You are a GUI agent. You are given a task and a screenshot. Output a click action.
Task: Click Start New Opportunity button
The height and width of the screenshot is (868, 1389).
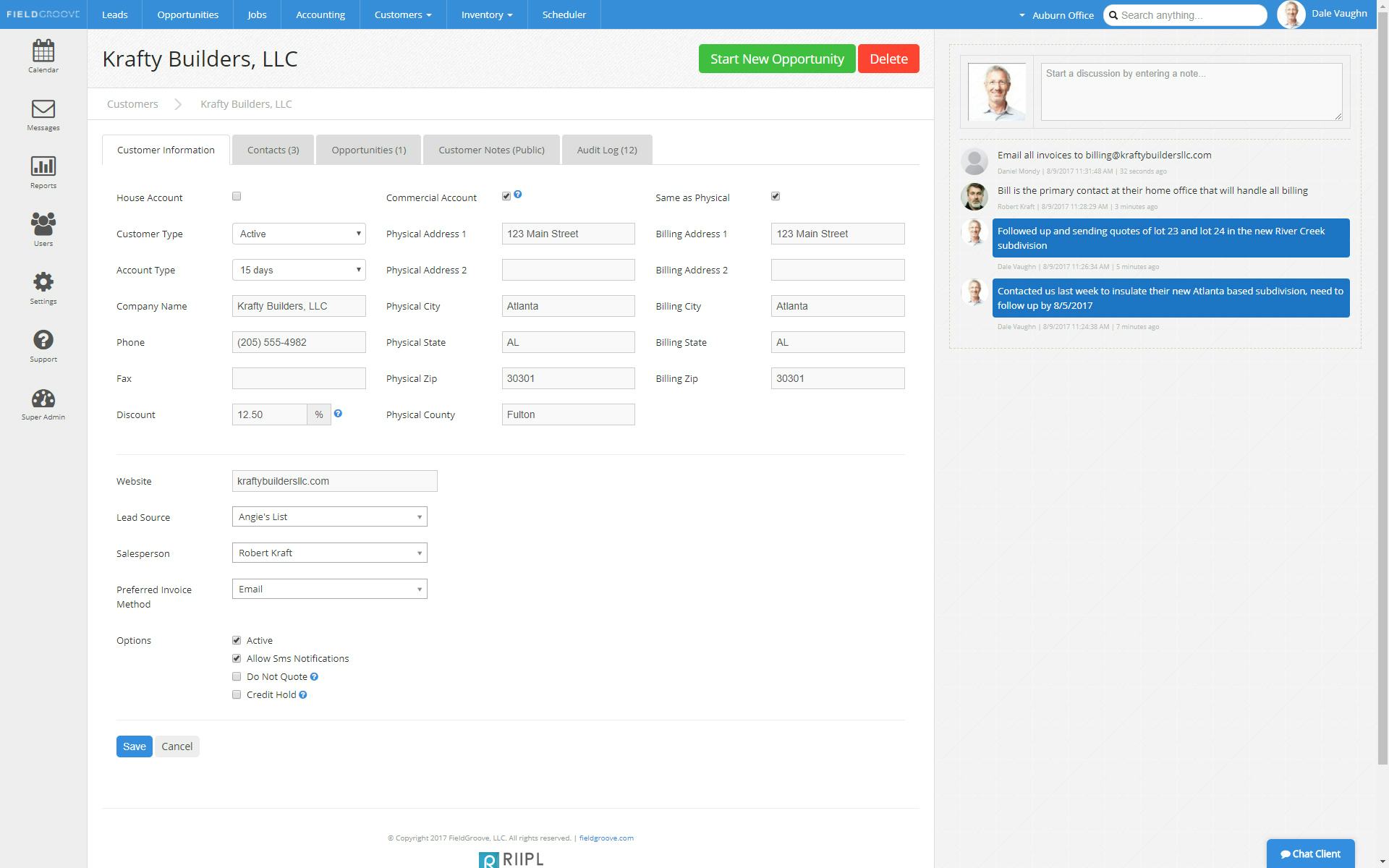click(x=776, y=59)
